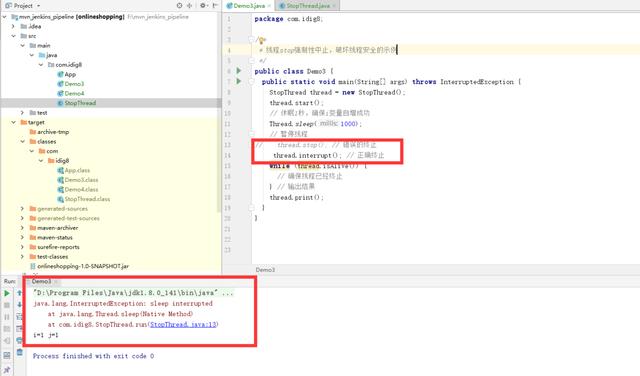Click the locate current file target icon
This screenshot has height=376, width=640.
point(179,6)
